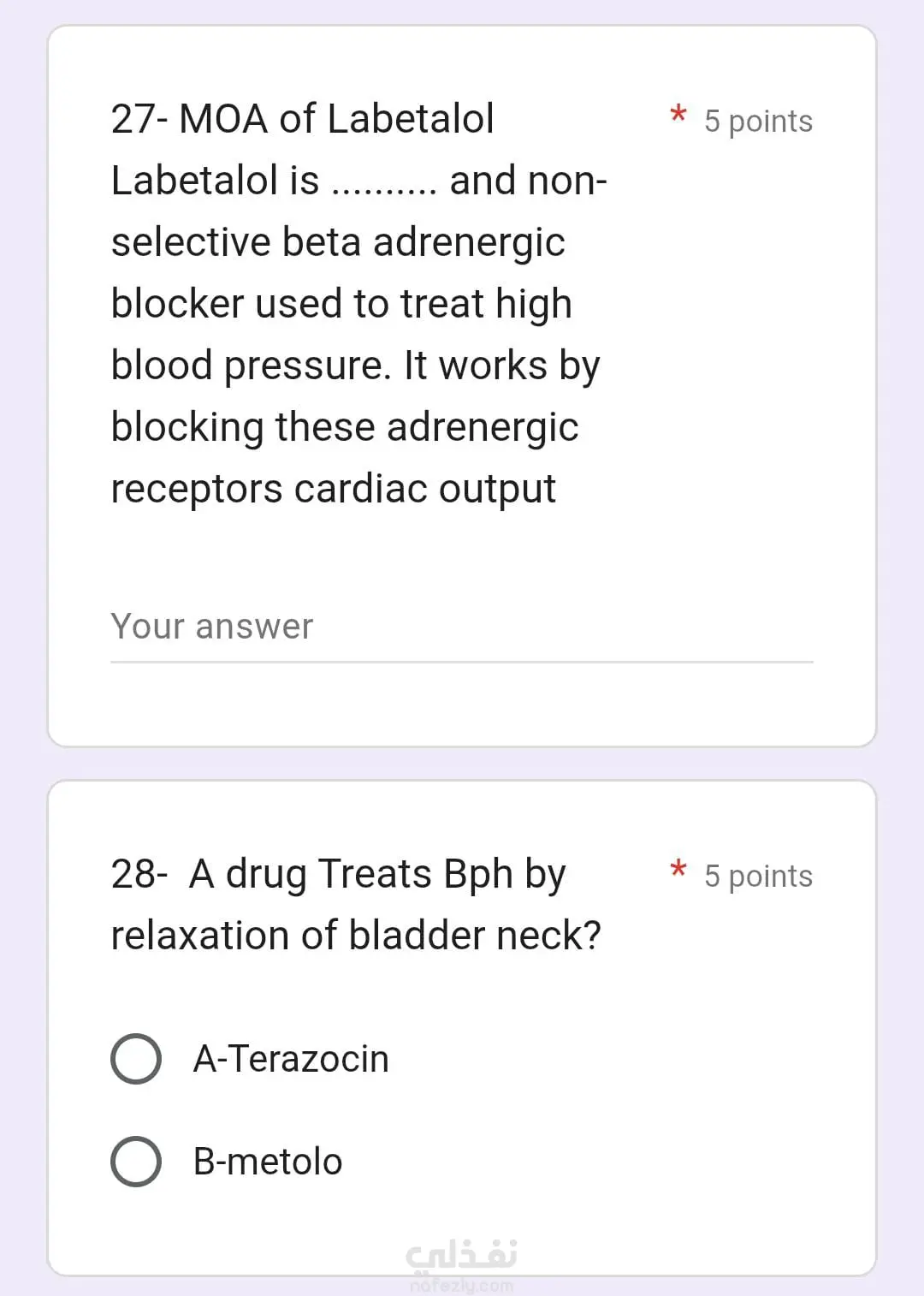The height and width of the screenshot is (1296, 924).
Task: Click the 'blocking these adrenergic' text line
Action: tap(345, 428)
